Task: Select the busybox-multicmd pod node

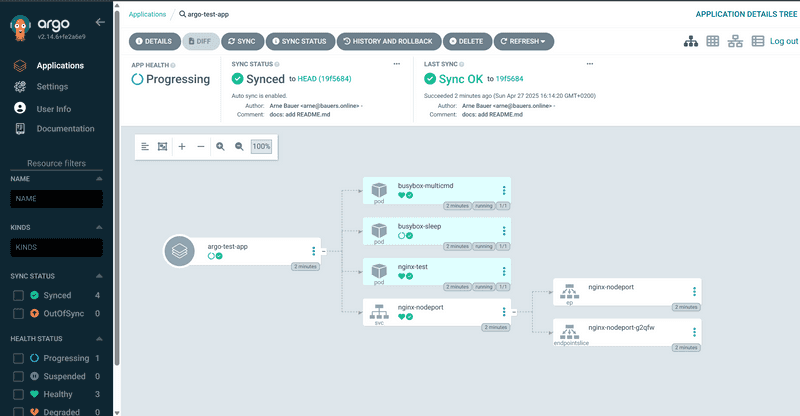Action: pos(437,190)
